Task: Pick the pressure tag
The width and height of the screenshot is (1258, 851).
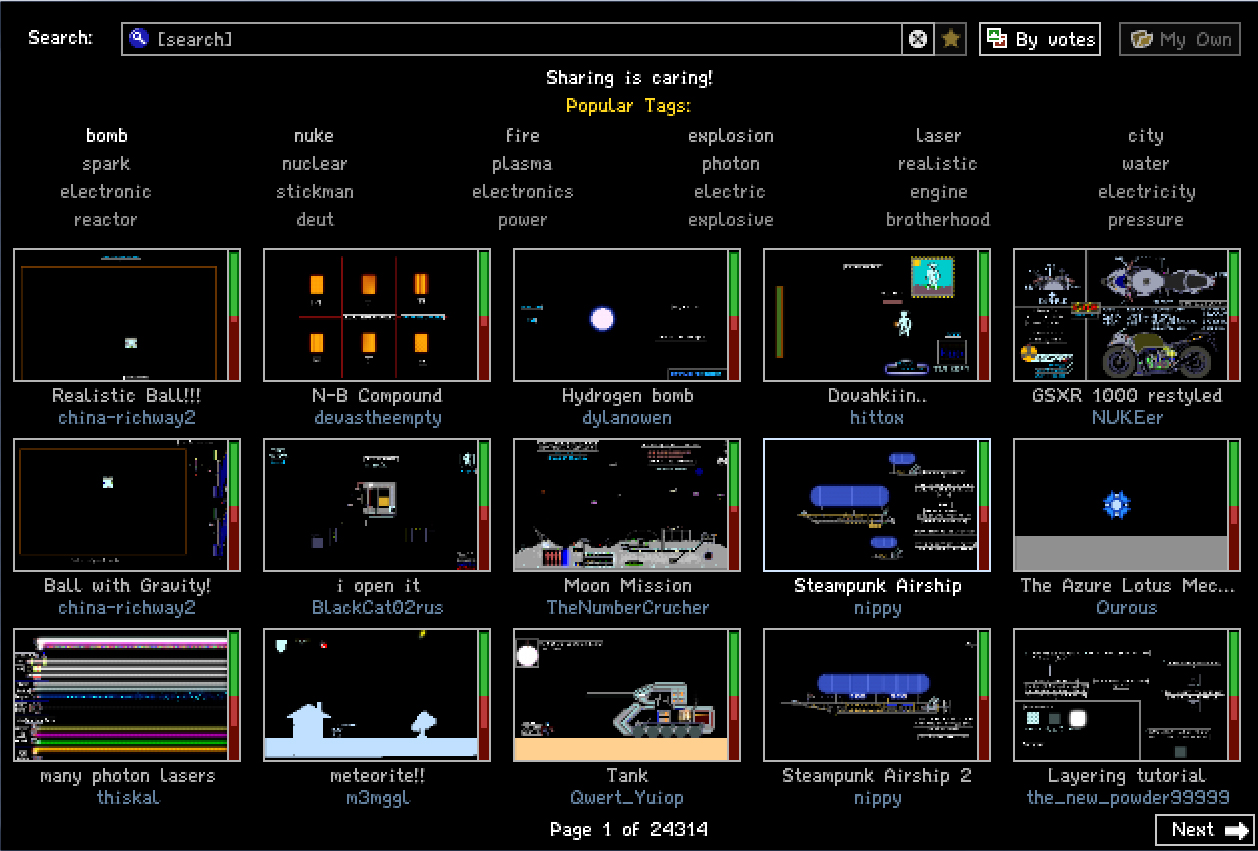Action: [x=1146, y=220]
